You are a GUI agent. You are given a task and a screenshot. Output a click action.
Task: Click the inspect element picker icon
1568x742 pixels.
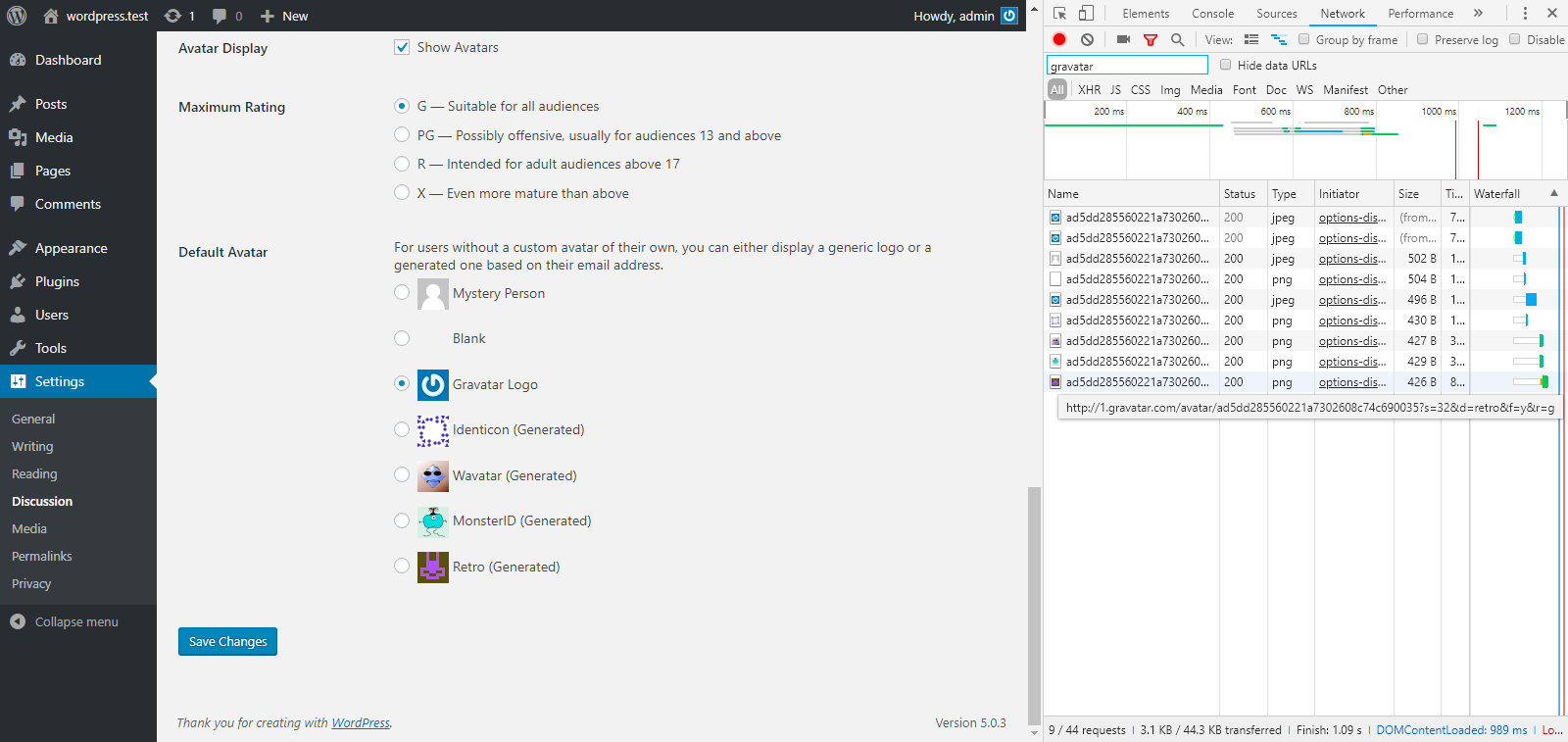click(x=1059, y=14)
